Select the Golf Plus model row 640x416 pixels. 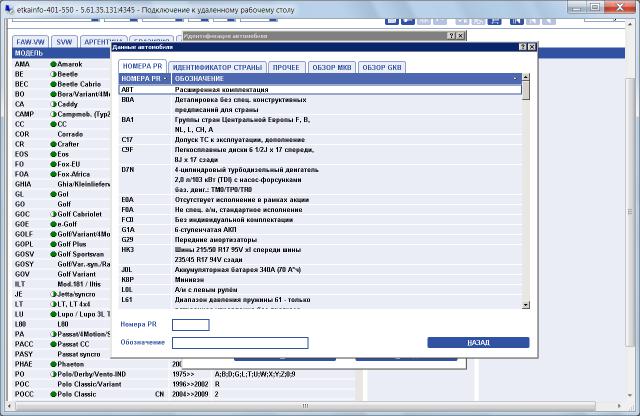61,244
